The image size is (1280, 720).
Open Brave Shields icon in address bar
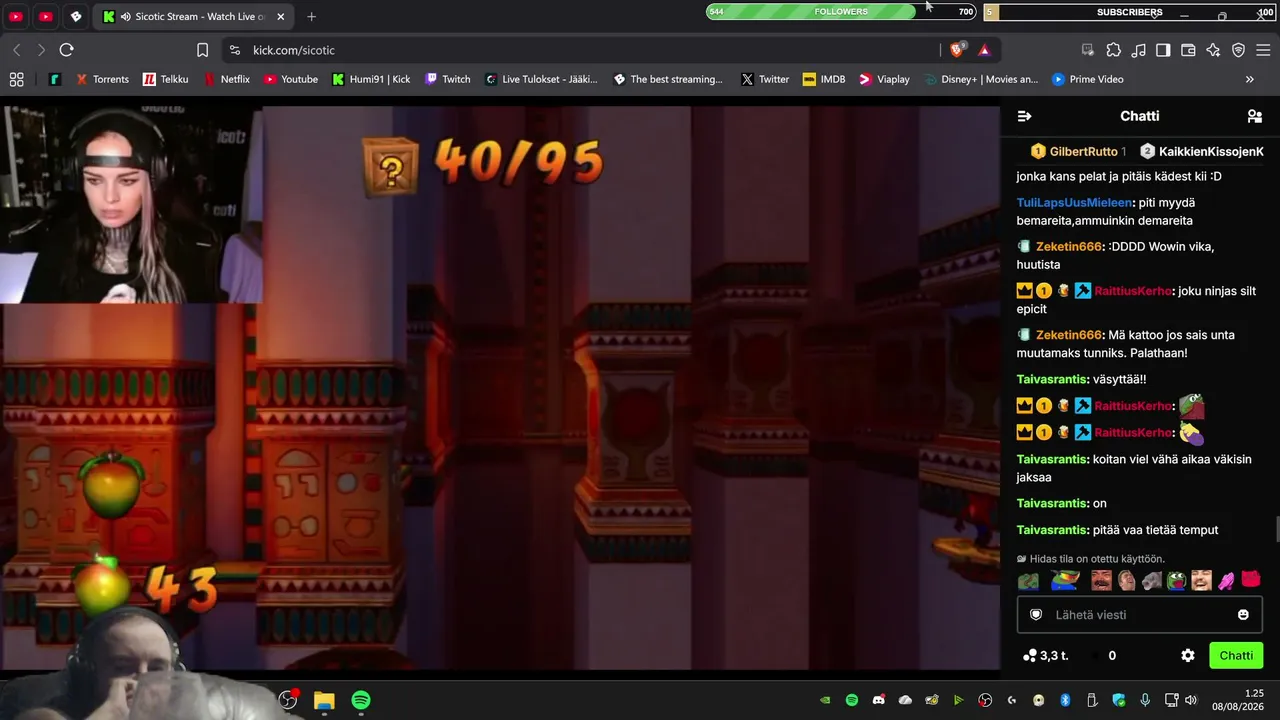point(957,50)
